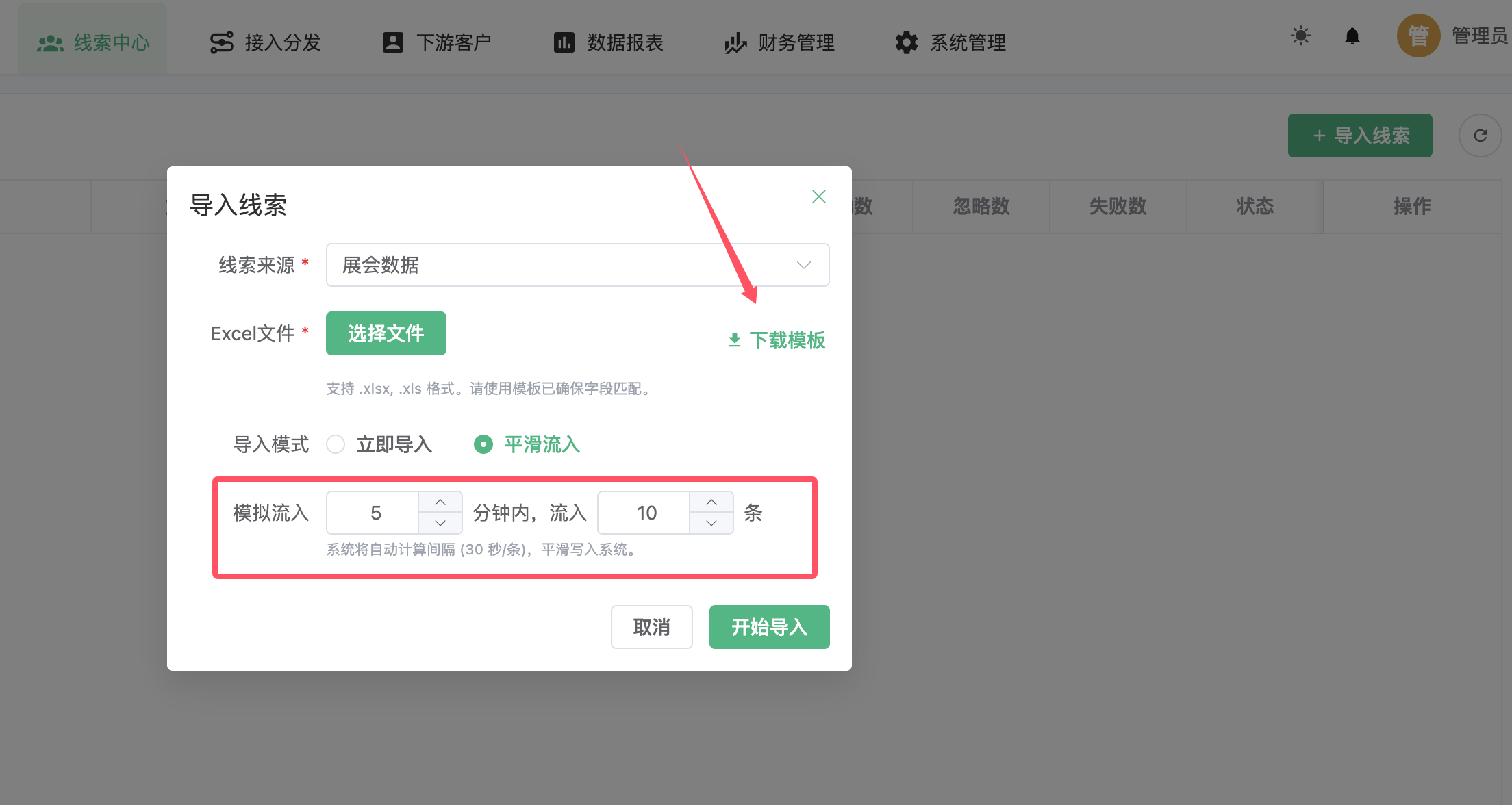Open the 数据报表 menu
Image resolution: width=1512 pixels, height=805 pixels.
tap(608, 42)
